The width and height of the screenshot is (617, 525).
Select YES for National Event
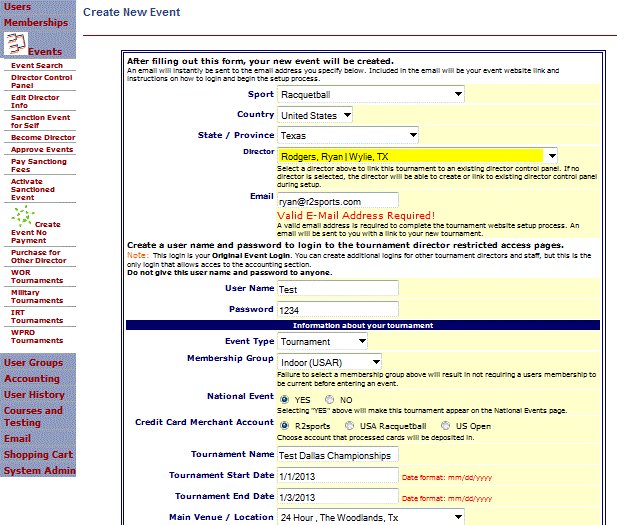(284, 399)
